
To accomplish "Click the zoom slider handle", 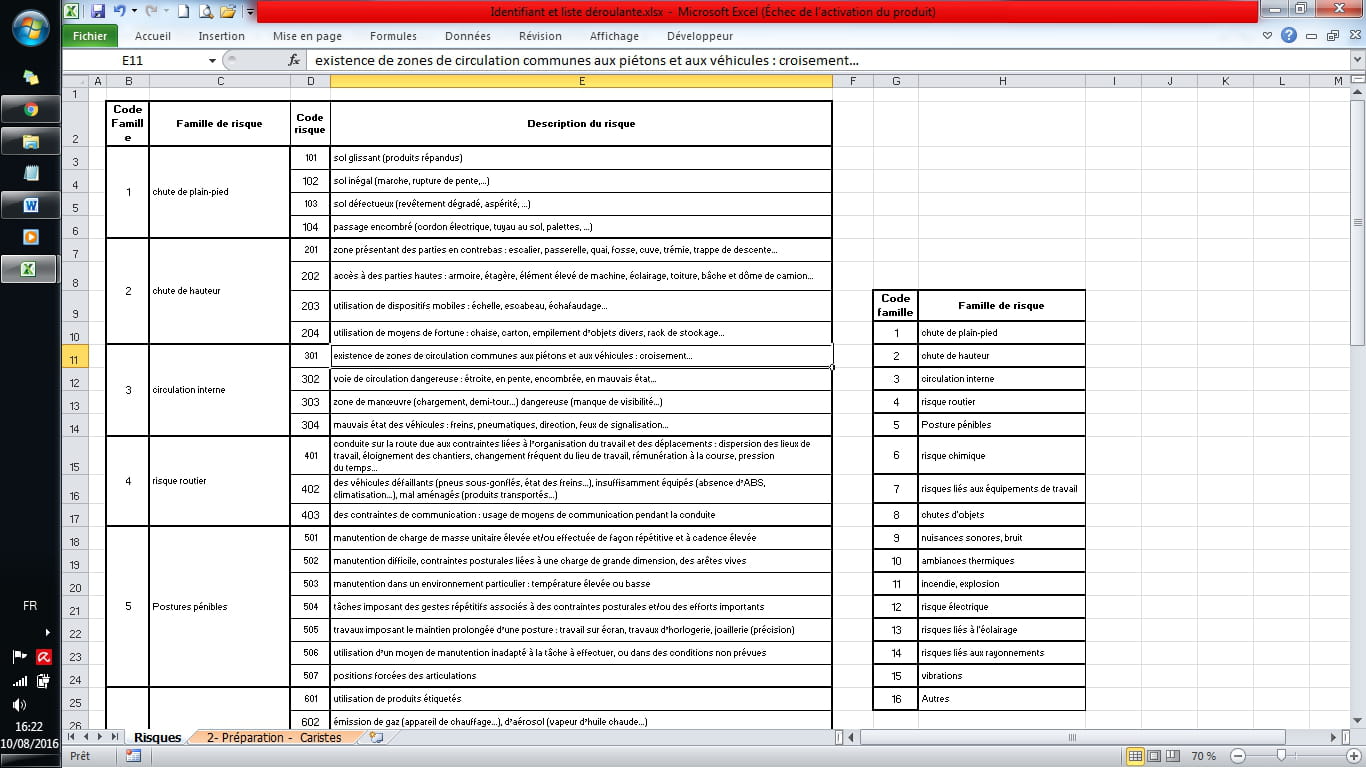I will click(1280, 756).
